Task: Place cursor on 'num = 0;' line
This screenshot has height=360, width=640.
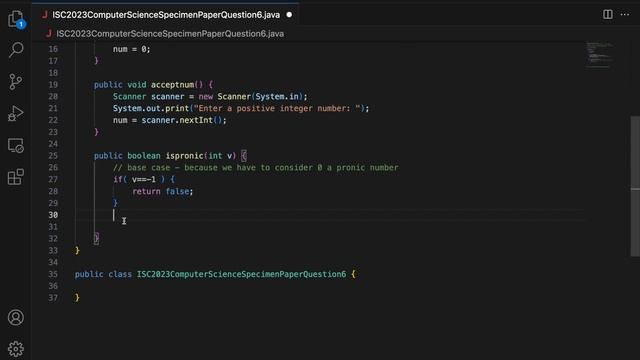Action: (131, 49)
